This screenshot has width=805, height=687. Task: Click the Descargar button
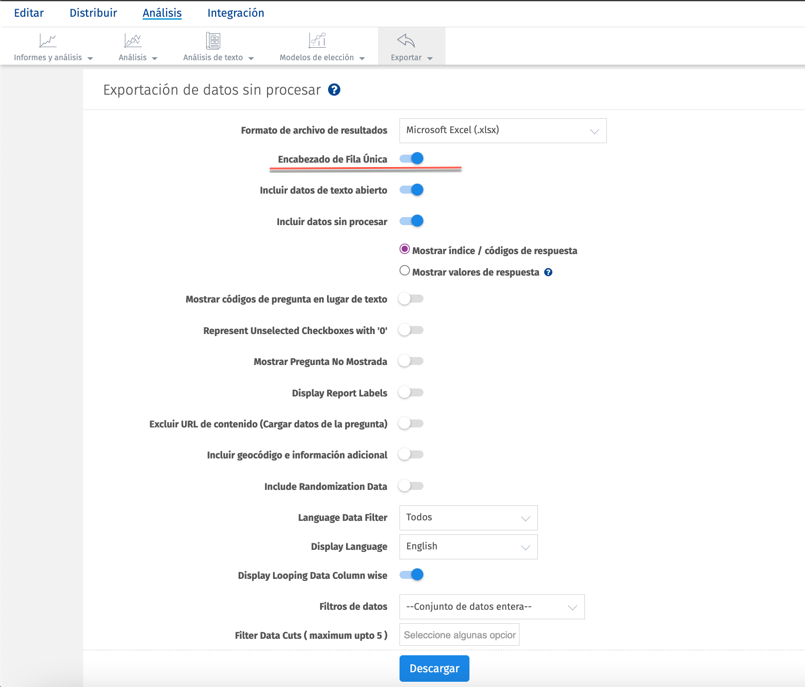[x=434, y=668]
